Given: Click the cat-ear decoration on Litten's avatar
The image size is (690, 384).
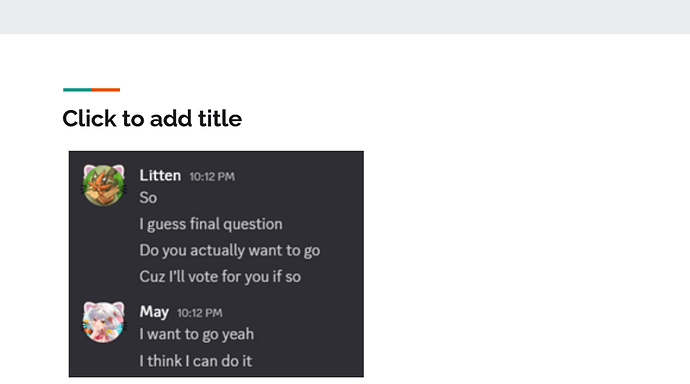Looking at the screenshot, I should pos(91,169).
